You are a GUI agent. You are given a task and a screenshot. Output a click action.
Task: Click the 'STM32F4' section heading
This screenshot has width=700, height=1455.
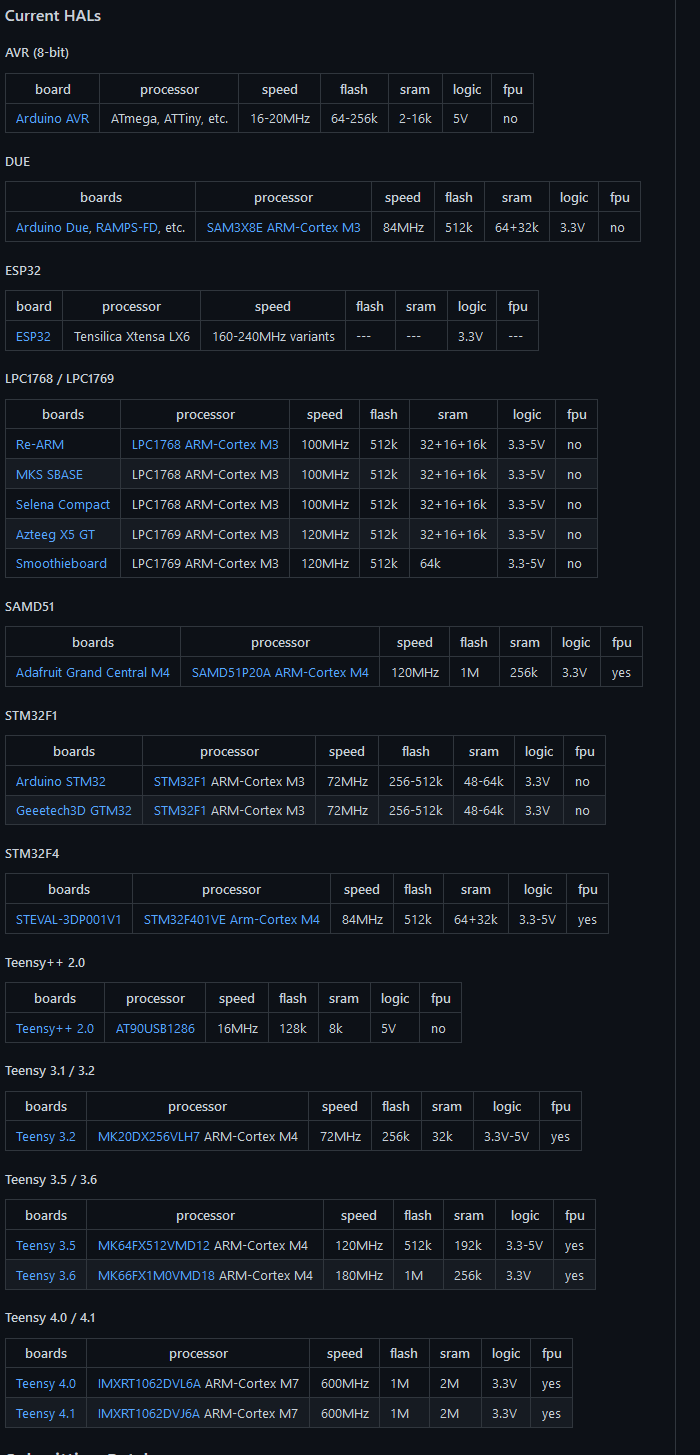point(31,853)
